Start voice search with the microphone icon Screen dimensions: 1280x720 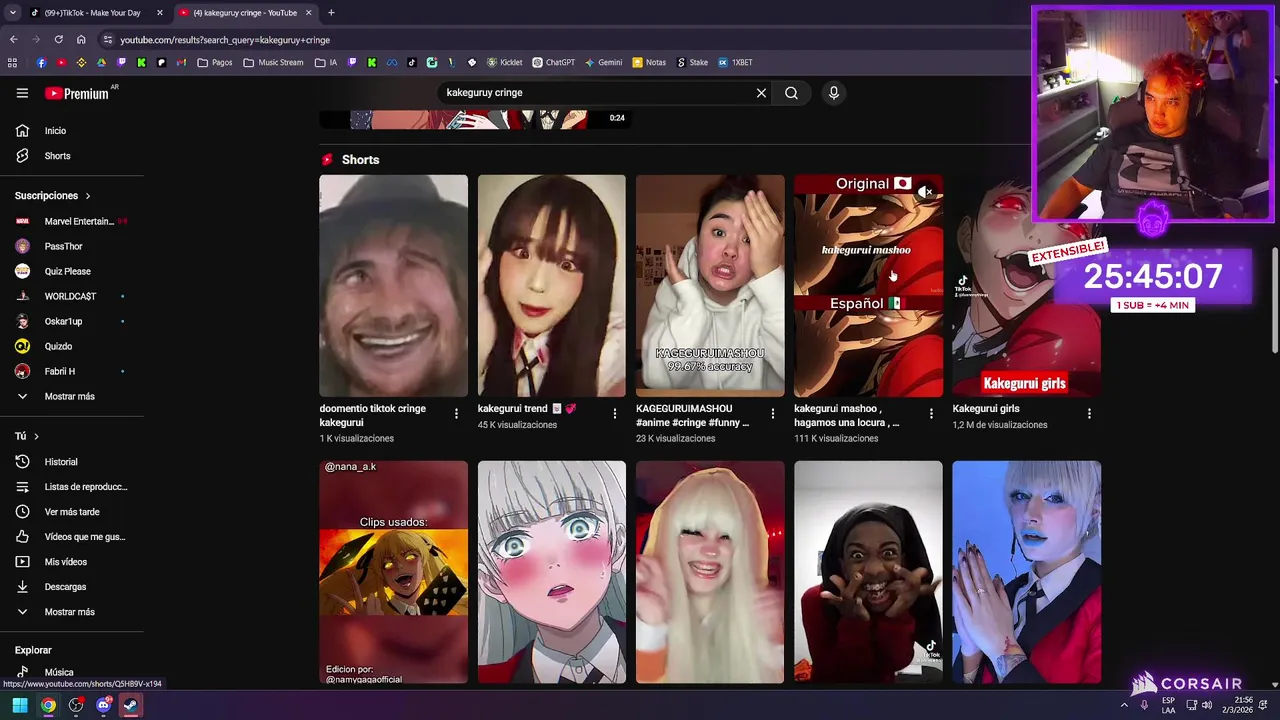click(834, 93)
